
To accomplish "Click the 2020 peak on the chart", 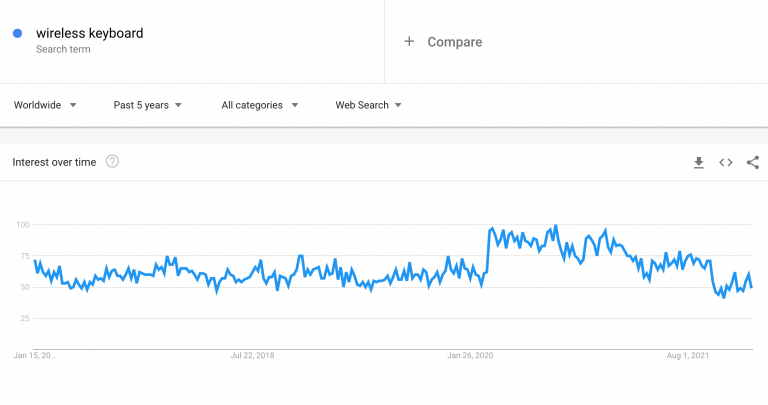I will [x=555, y=226].
